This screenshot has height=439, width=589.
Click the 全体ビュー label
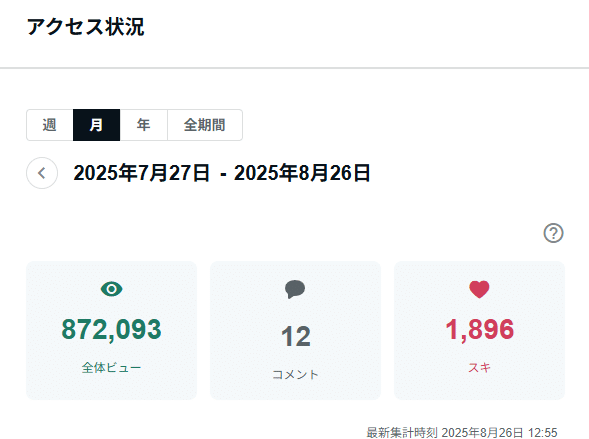click(x=112, y=367)
